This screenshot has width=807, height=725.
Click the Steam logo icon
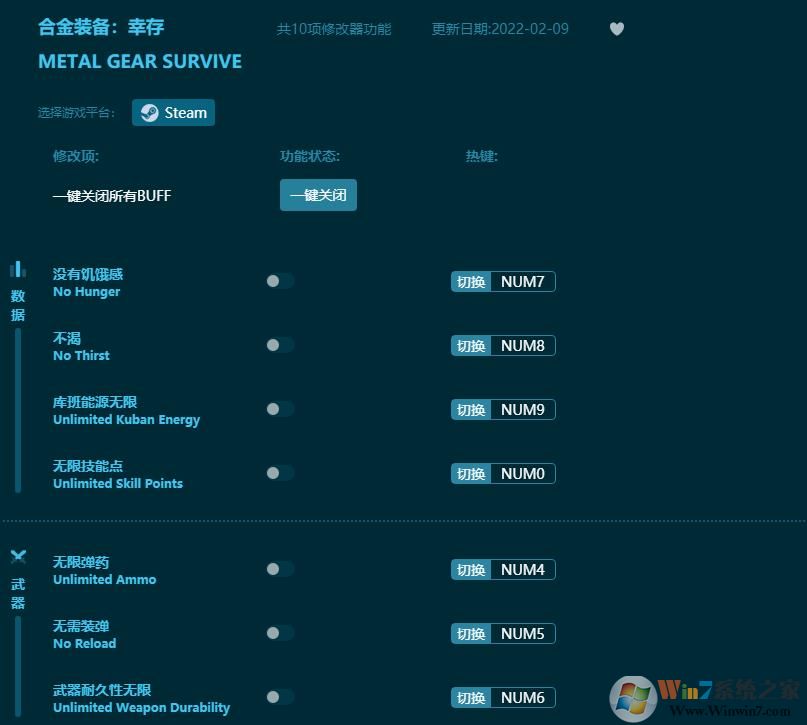pos(149,113)
